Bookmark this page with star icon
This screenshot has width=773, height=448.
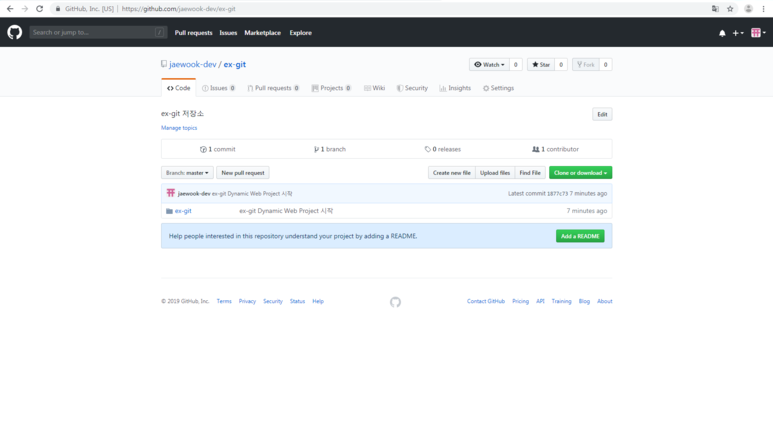point(730,9)
